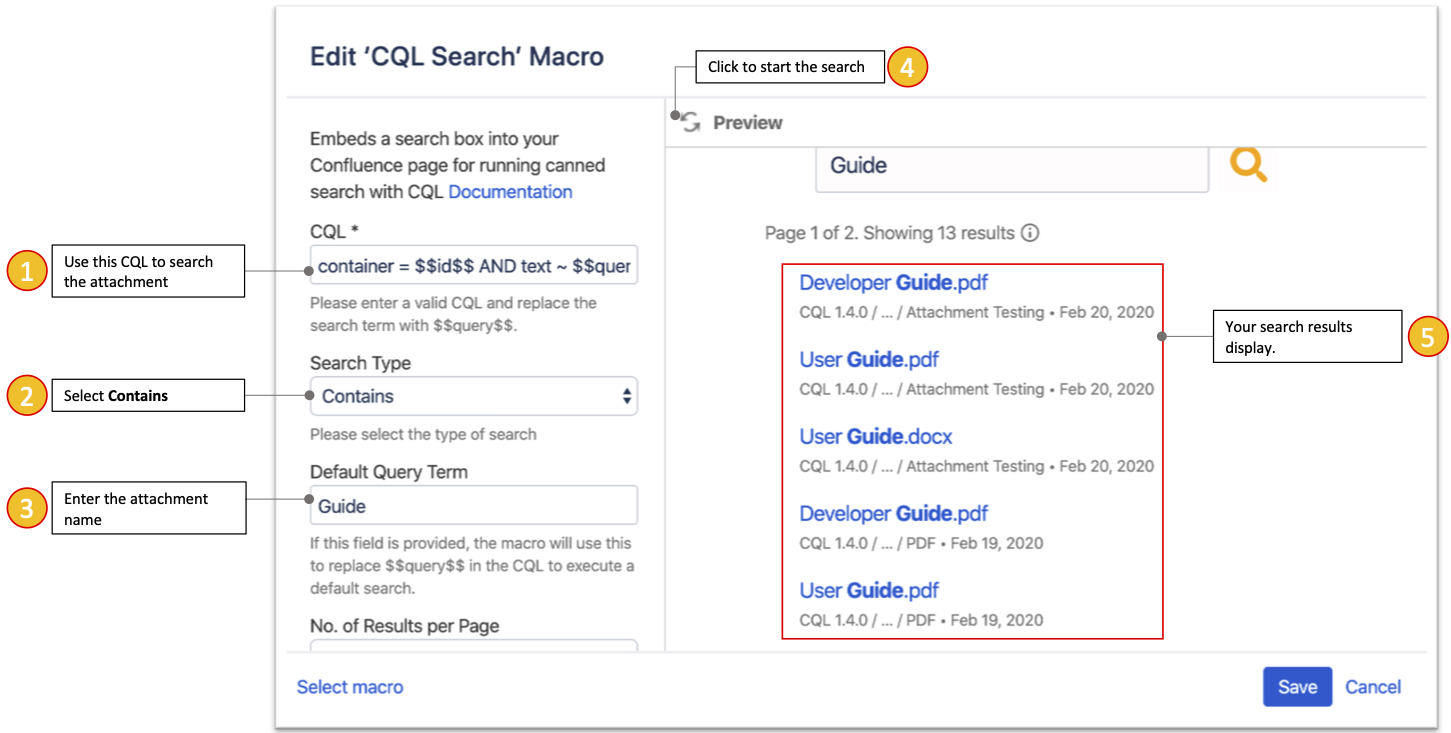Click into the CQL input field
1451x733 pixels.
(473, 267)
